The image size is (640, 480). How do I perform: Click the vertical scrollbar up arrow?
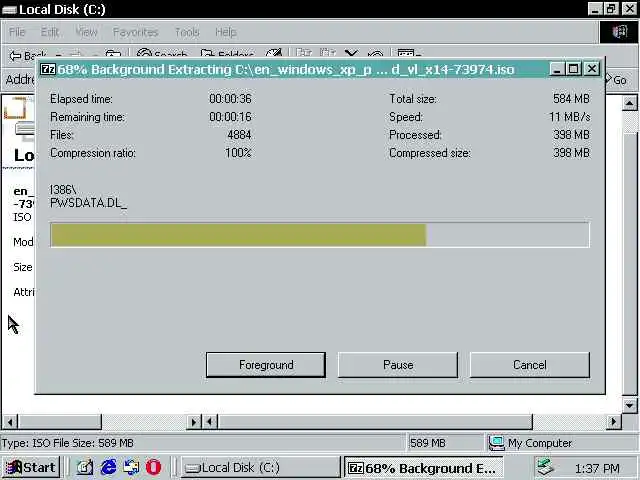[x=629, y=104]
